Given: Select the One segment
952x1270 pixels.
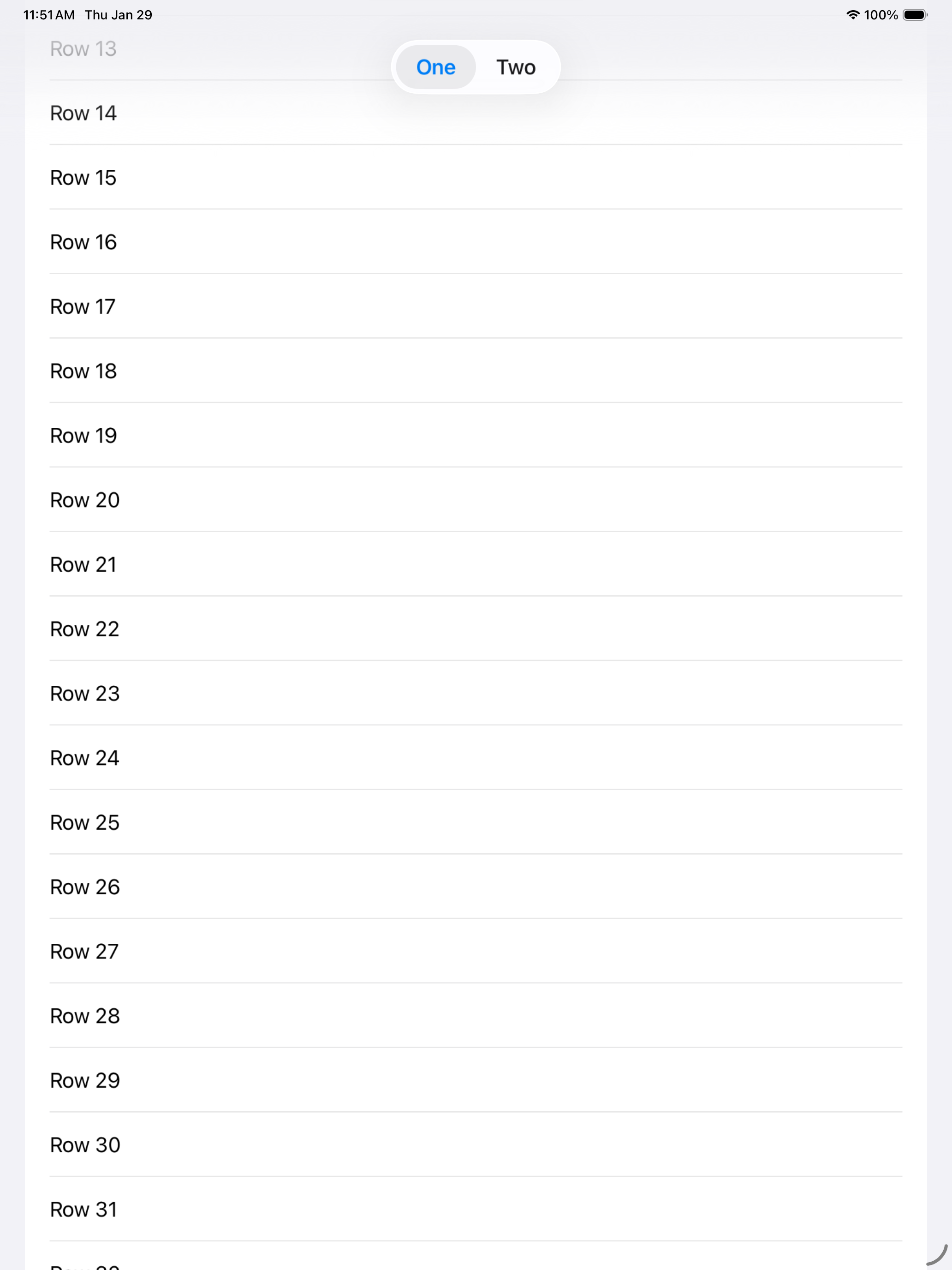Looking at the screenshot, I should (435, 67).
